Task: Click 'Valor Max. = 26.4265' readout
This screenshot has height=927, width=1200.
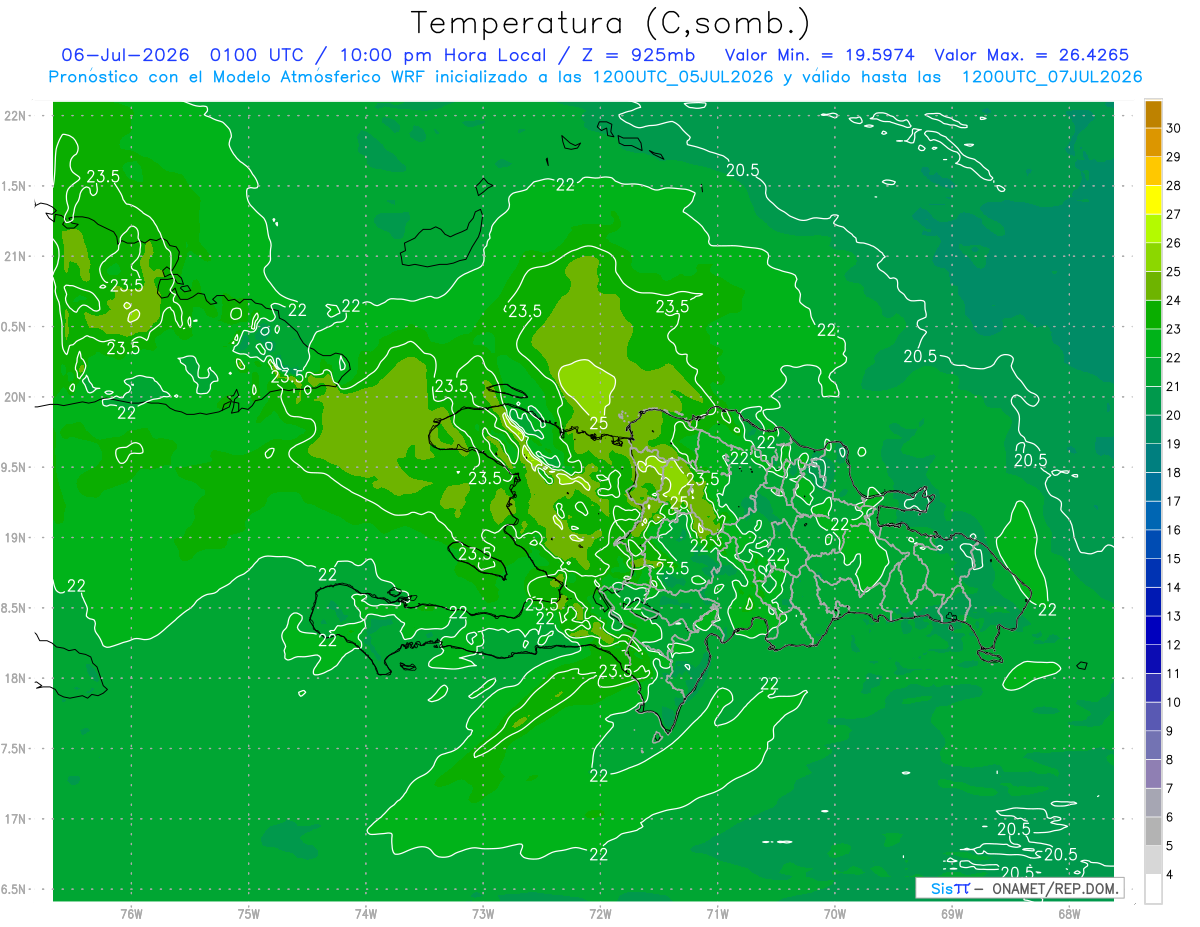Action: pos(1032,55)
